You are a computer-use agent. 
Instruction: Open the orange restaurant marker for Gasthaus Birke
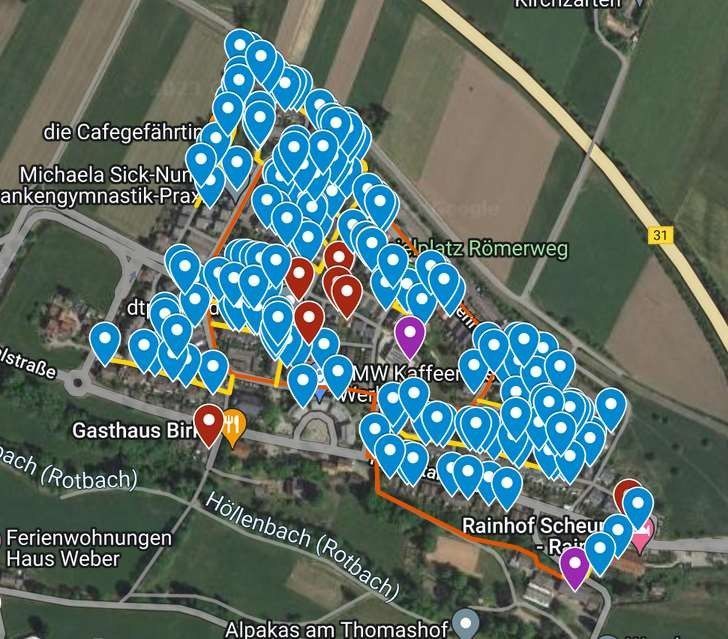coord(234,428)
